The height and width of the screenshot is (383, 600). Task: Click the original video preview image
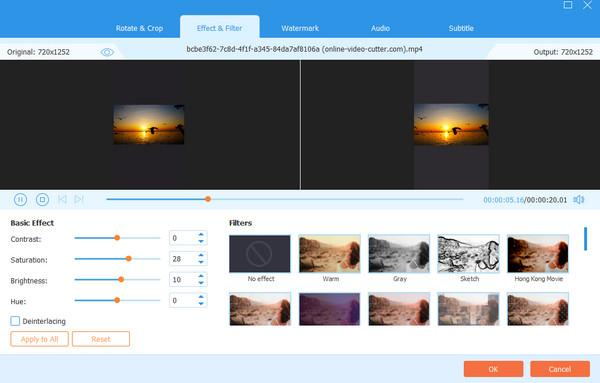(x=149, y=125)
